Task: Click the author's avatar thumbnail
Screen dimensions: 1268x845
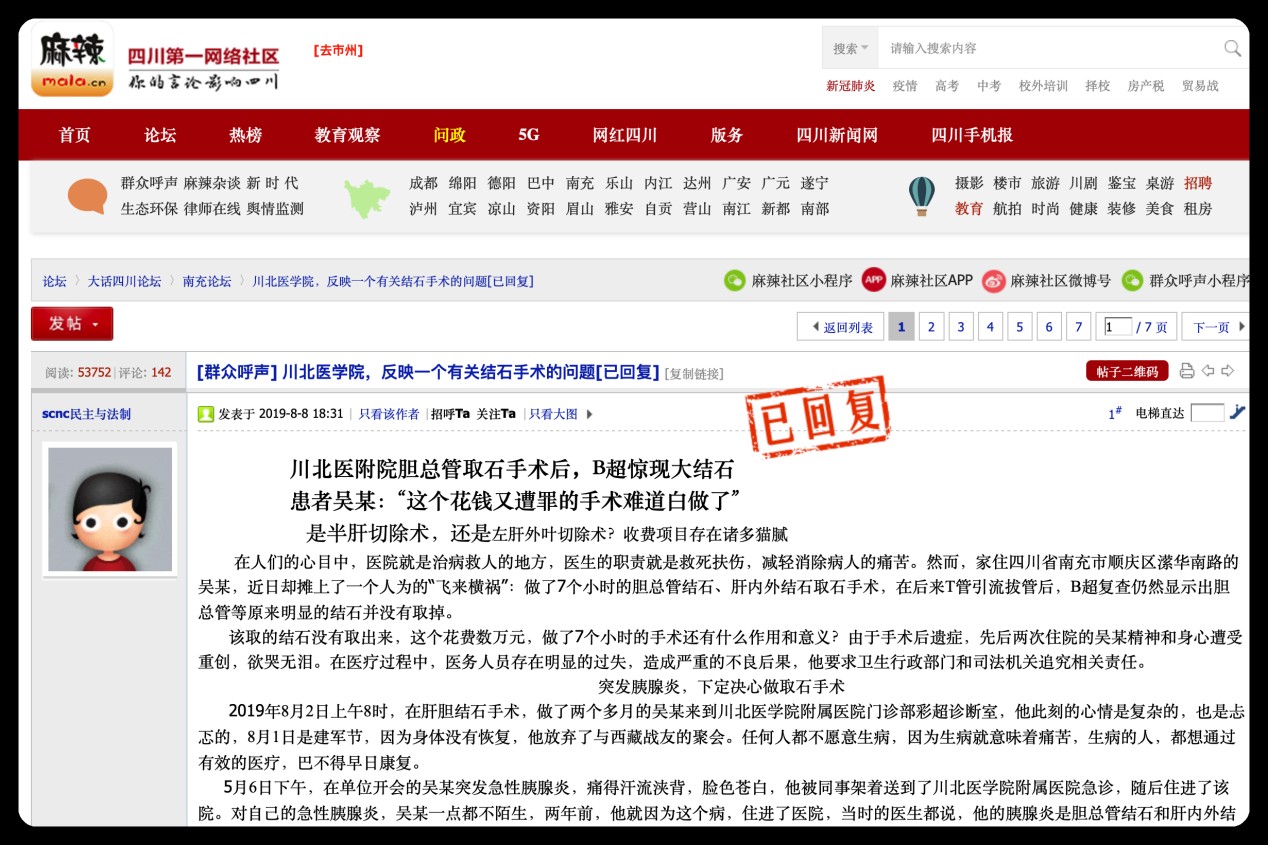Action: [x=110, y=509]
